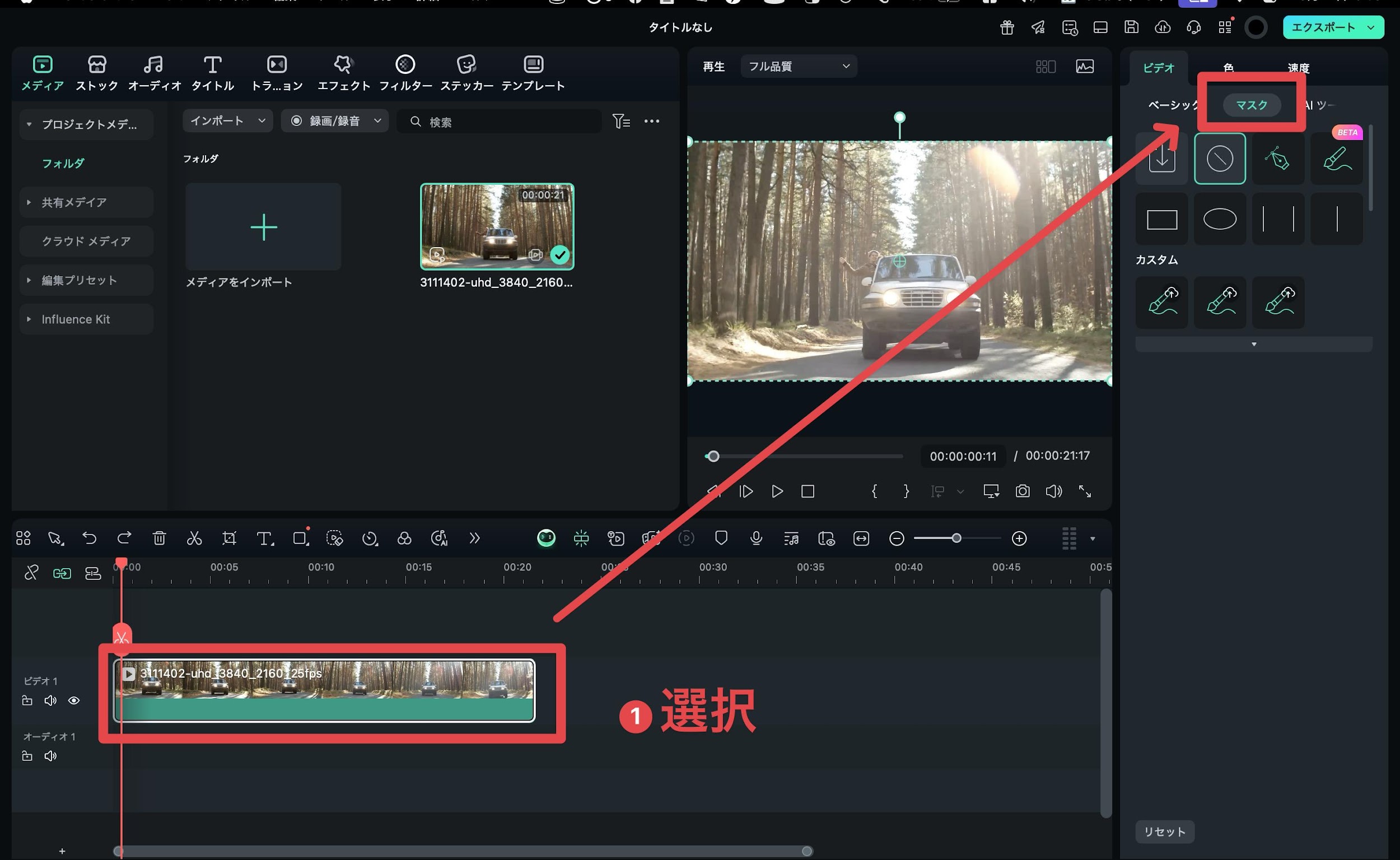
Task: Zoom in the timeline with plus
Action: click(1019, 538)
